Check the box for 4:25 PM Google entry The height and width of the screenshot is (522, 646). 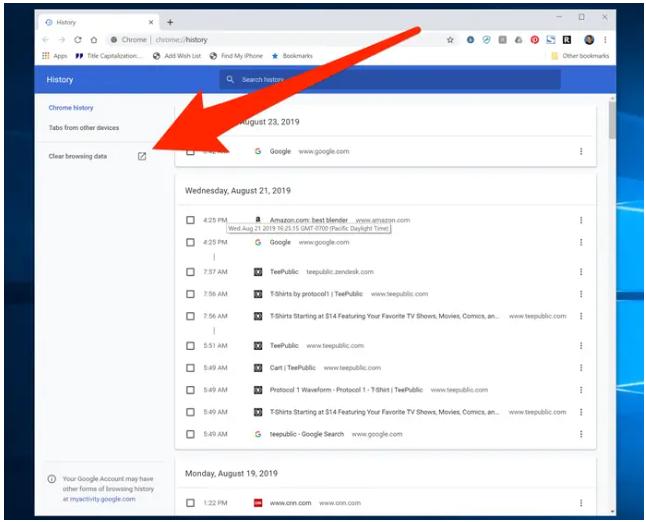click(x=190, y=242)
